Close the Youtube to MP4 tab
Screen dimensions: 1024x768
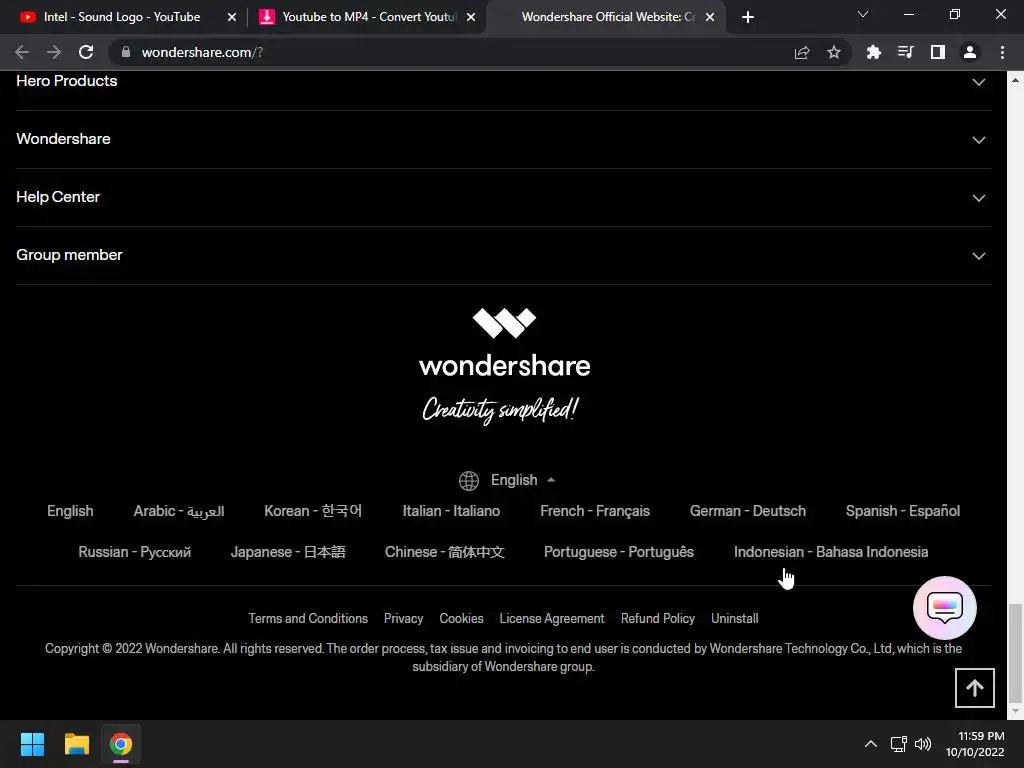471,18
